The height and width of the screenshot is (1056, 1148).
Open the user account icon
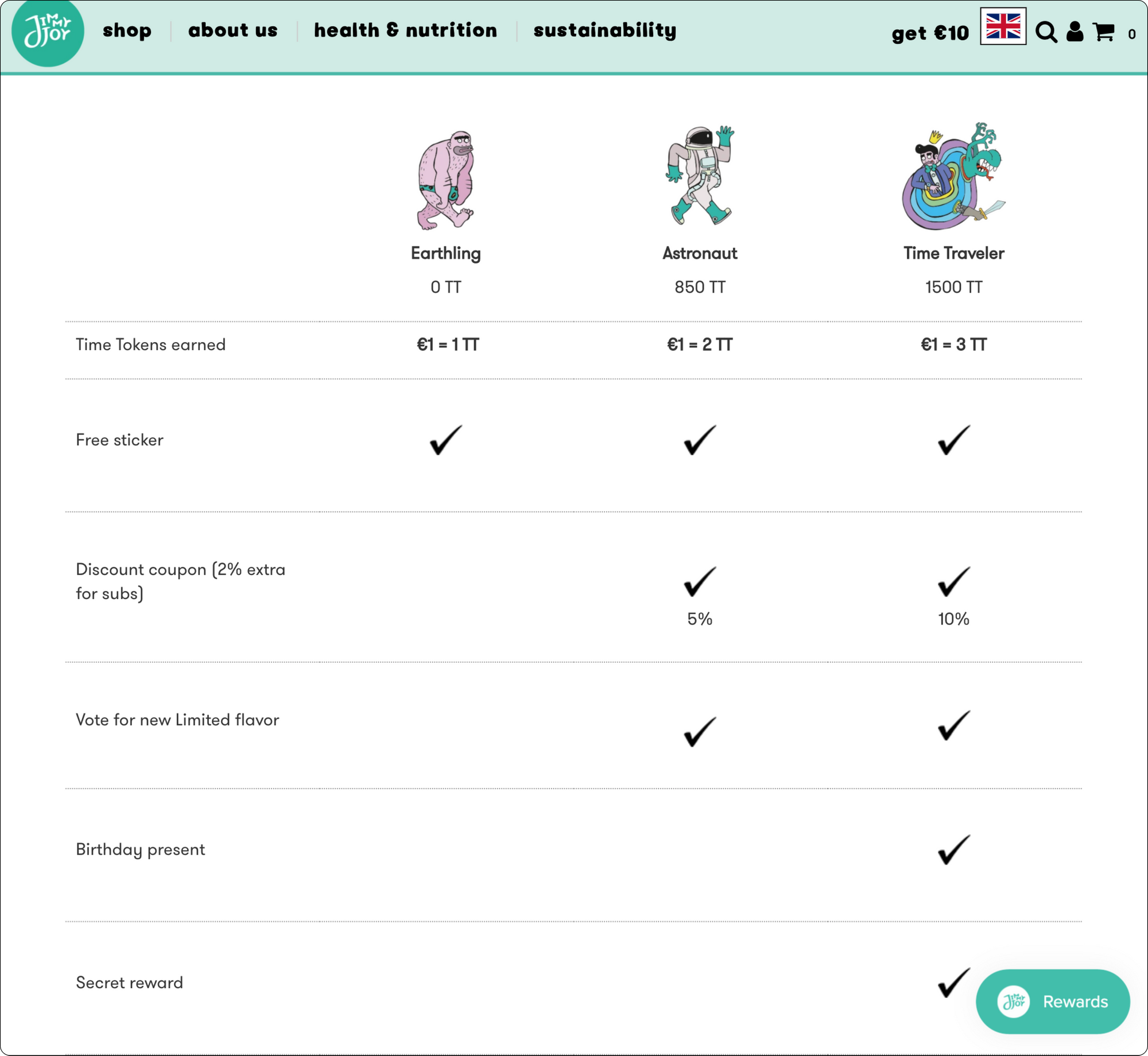pos(1075,32)
